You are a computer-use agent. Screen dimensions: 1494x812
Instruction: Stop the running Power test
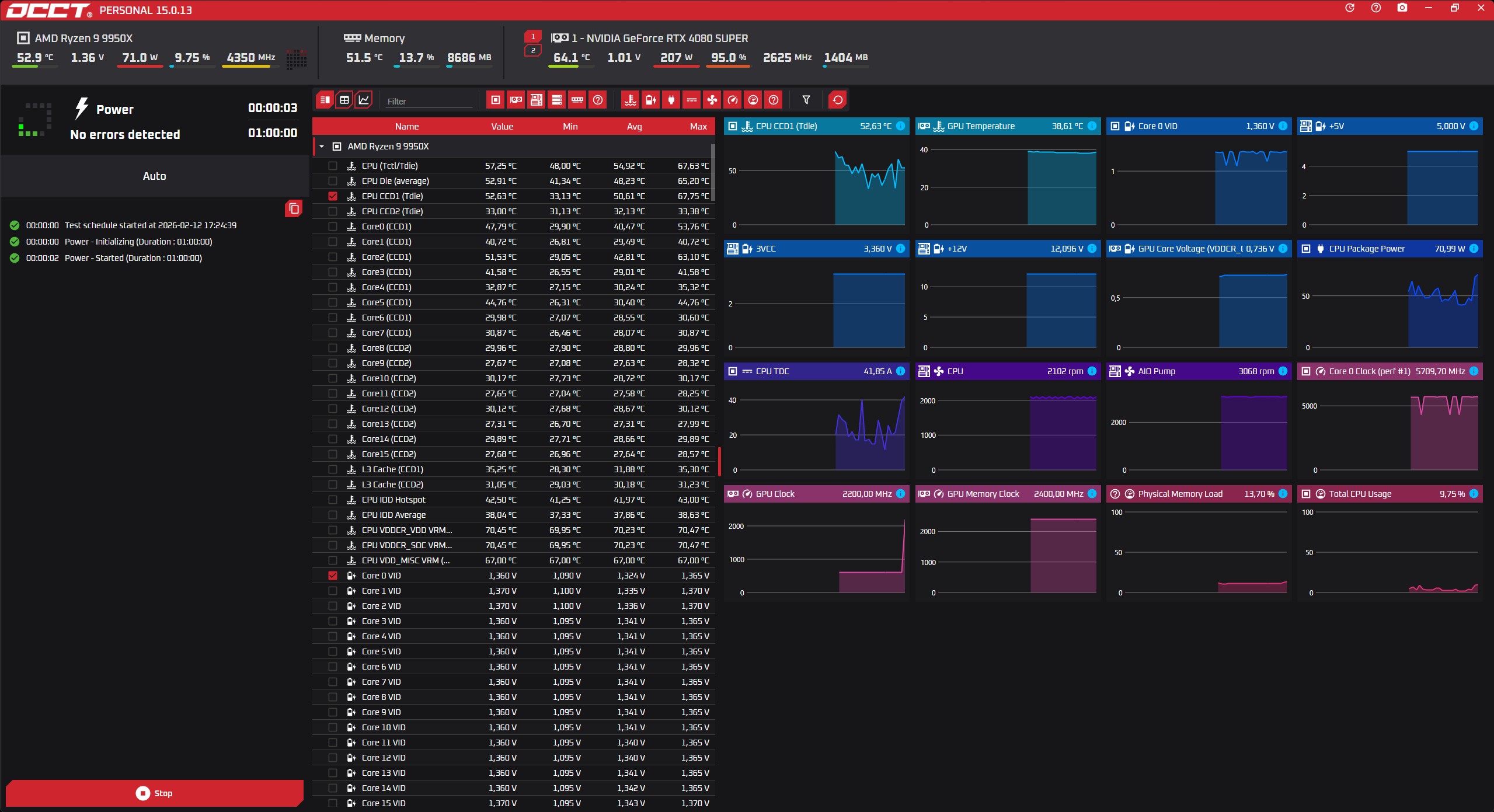point(155,793)
